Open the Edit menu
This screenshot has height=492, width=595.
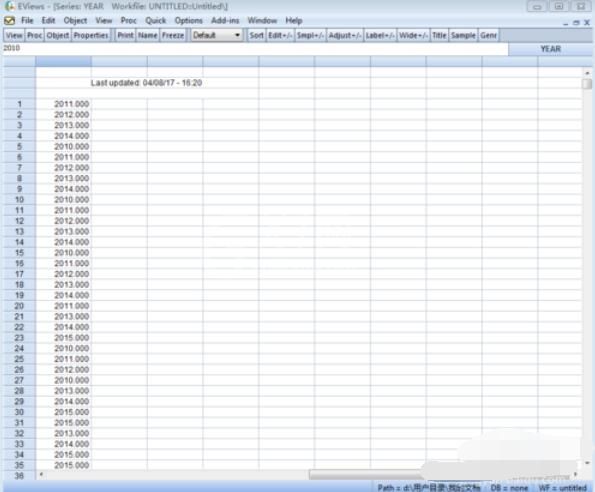tap(48, 20)
